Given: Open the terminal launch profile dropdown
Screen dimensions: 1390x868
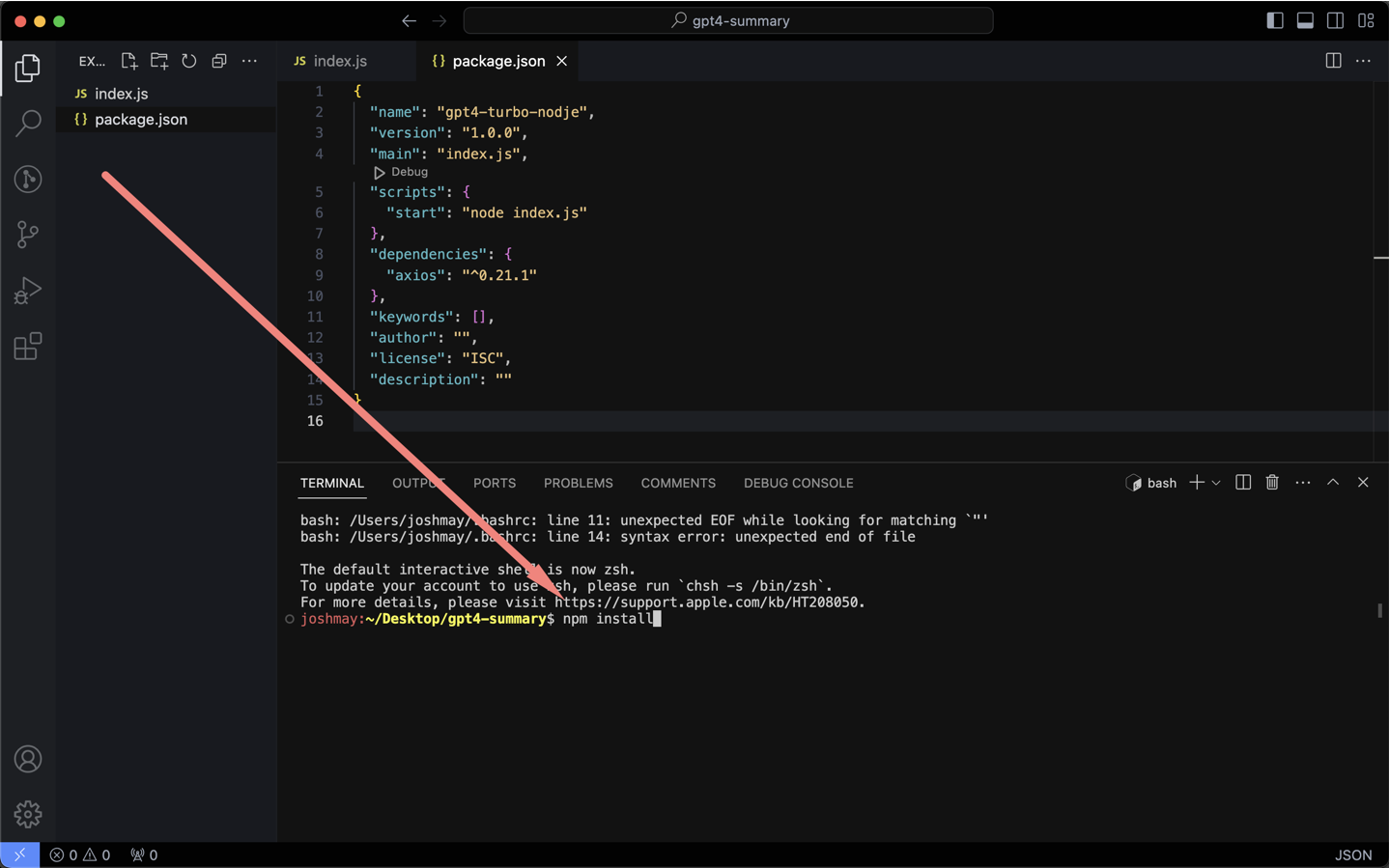Looking at the screenshot, I should click(1216, 483).
